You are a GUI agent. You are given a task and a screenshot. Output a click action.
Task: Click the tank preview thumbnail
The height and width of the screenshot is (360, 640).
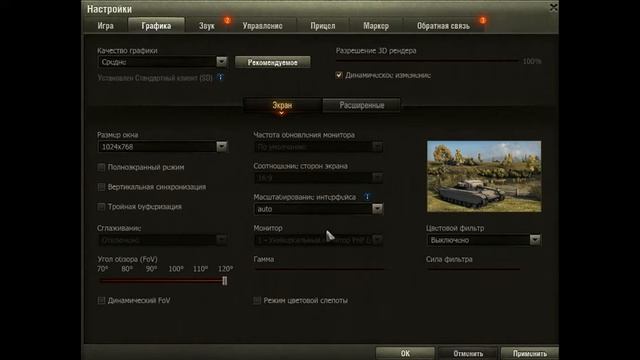pos(484,176)
